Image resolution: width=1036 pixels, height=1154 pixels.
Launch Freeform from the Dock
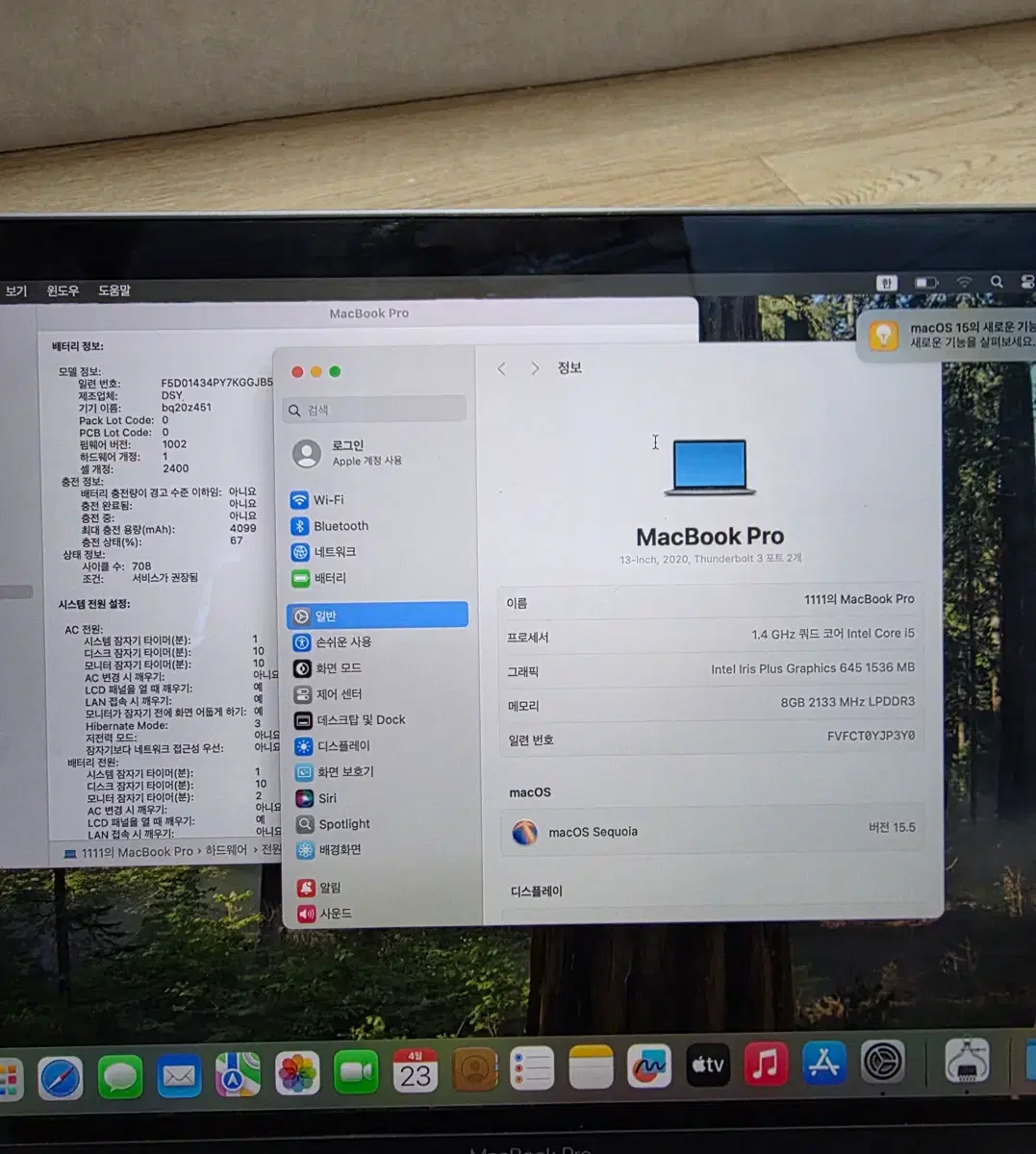pos(649,1066)
